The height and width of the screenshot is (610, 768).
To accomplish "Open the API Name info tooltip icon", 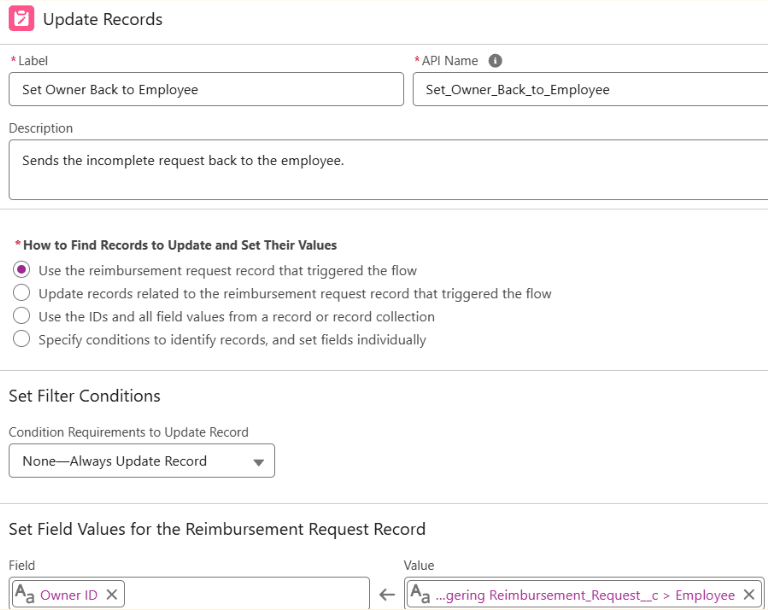I will (495, 61).
